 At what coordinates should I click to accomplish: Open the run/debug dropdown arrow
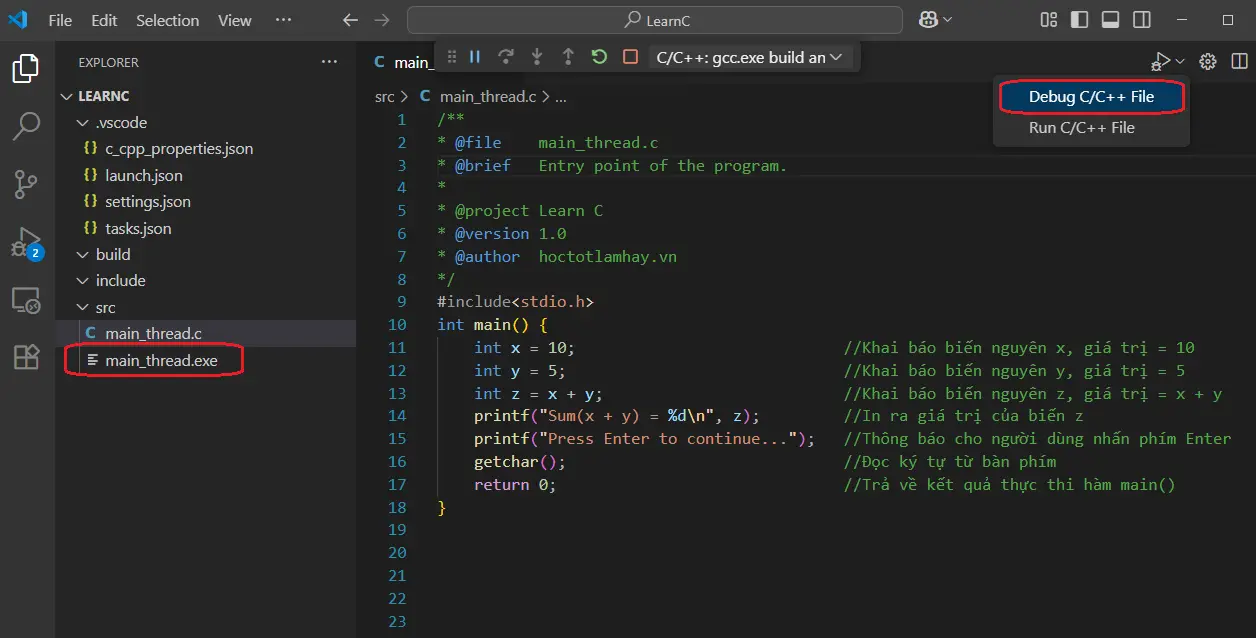pyautogui.click(x=1180, y=62)
